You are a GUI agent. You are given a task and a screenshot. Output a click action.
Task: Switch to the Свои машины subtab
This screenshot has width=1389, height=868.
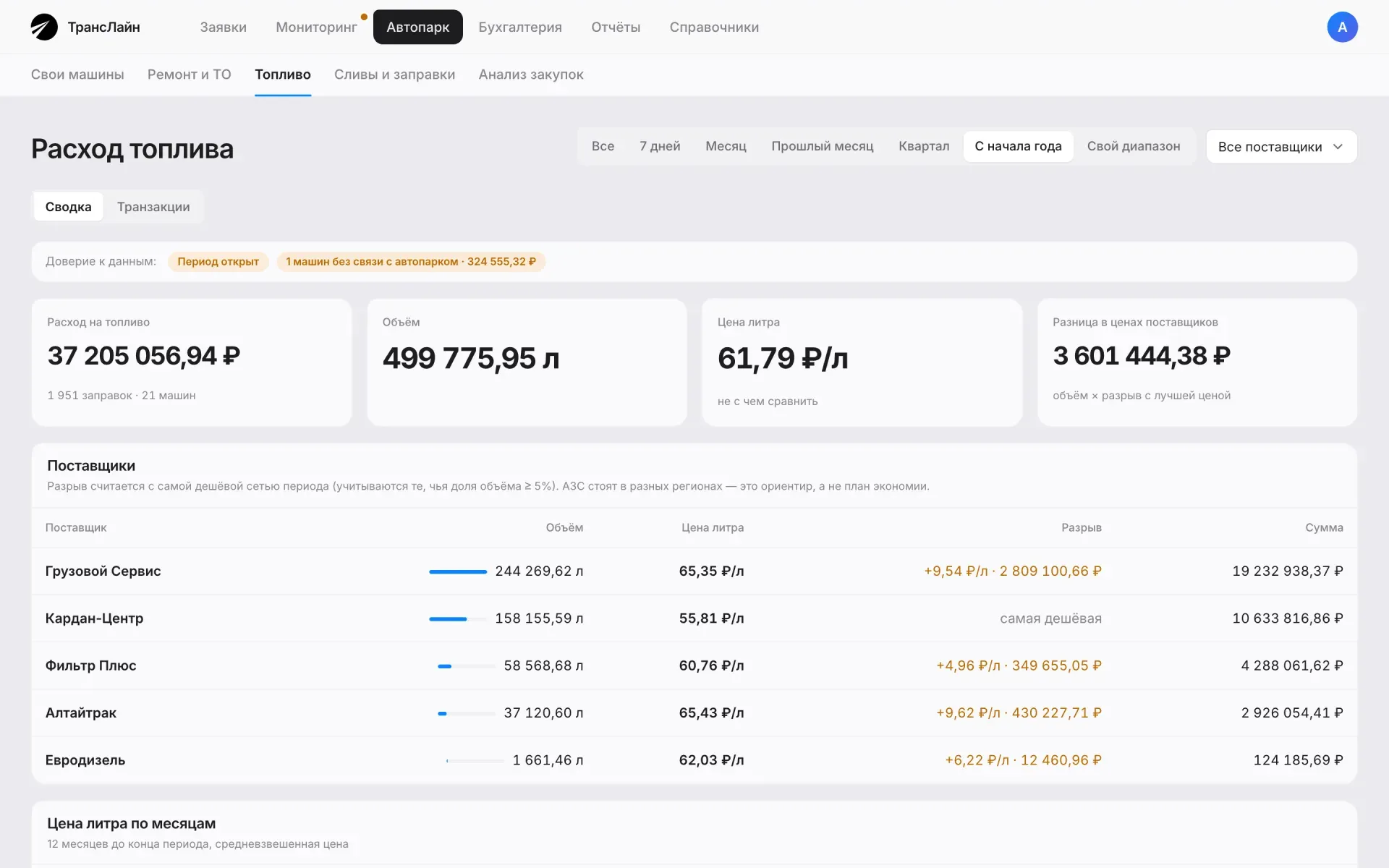click(77, 75)
